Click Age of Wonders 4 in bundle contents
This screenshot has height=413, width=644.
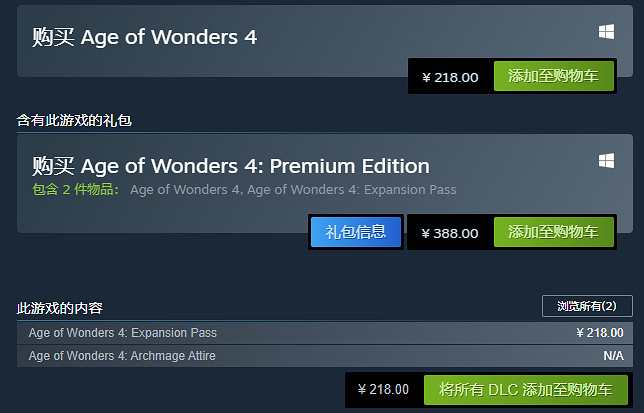click(x=185, y=189)
